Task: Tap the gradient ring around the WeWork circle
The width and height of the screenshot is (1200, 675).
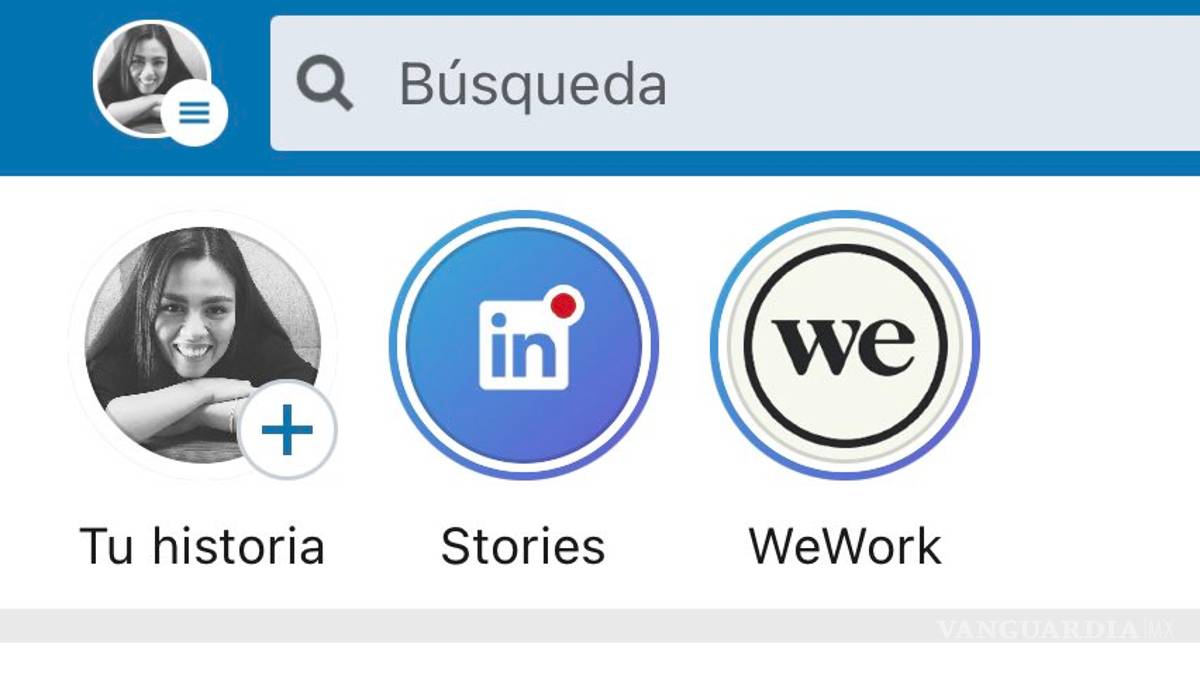Action: pos(845,216)
